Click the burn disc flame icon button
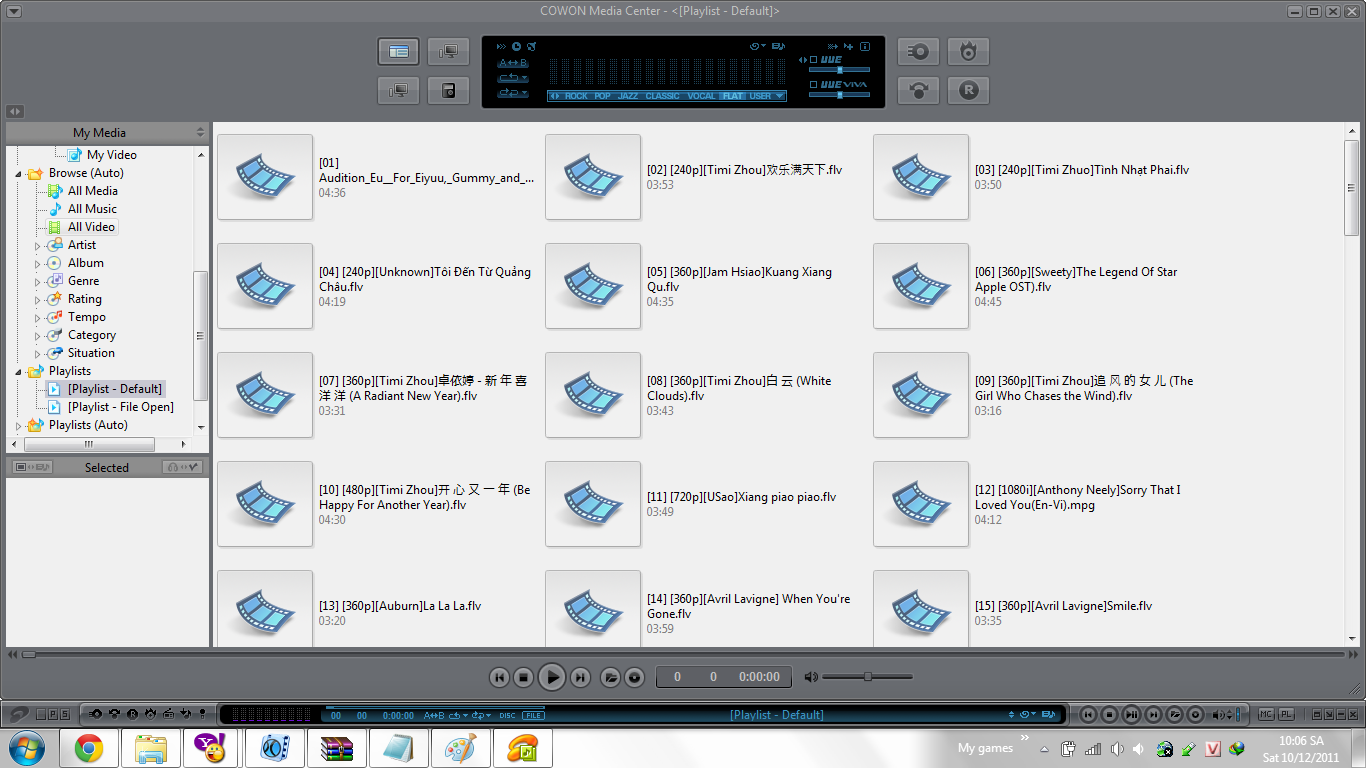The height and width of the screenshot is (768, 1366). (968, 51)
